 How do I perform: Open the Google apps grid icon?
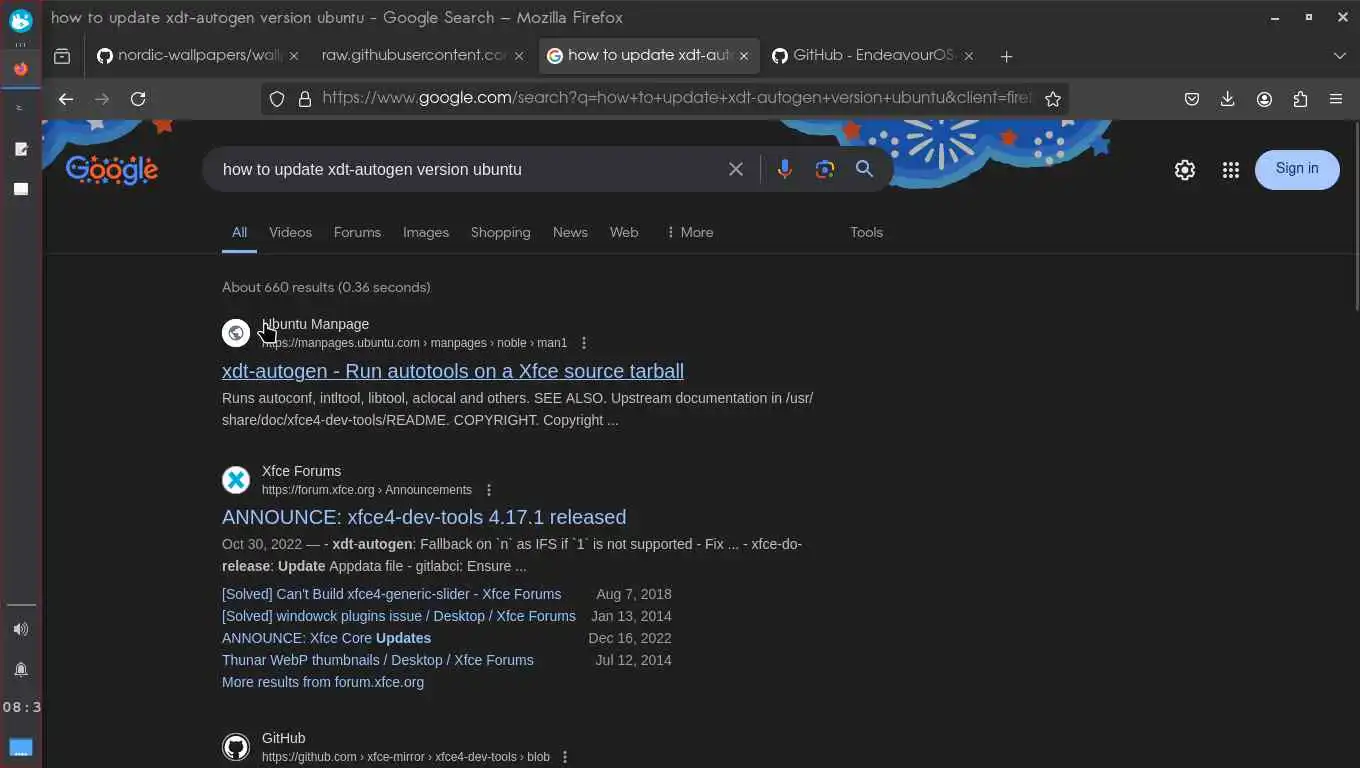click(1231, 170)
